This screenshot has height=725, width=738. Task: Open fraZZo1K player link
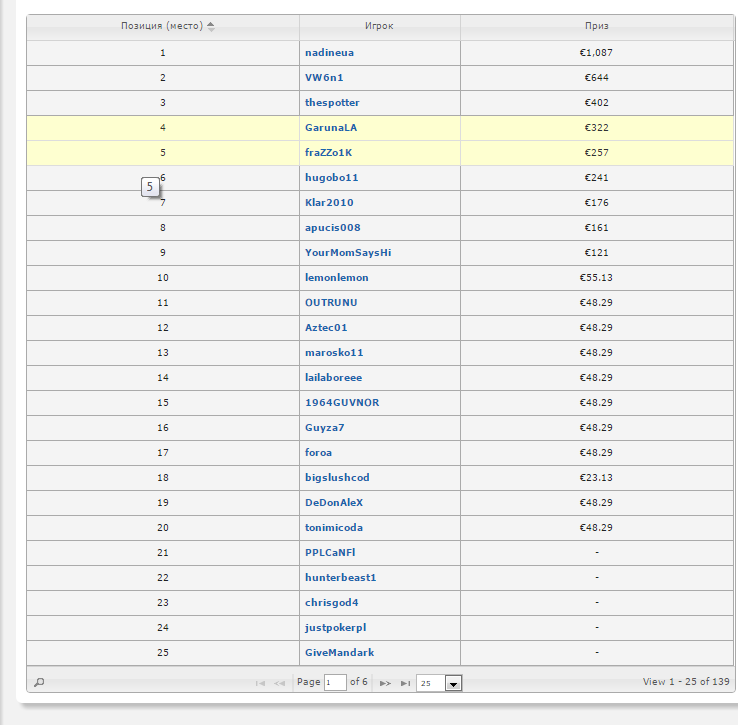tap(329, 153)
